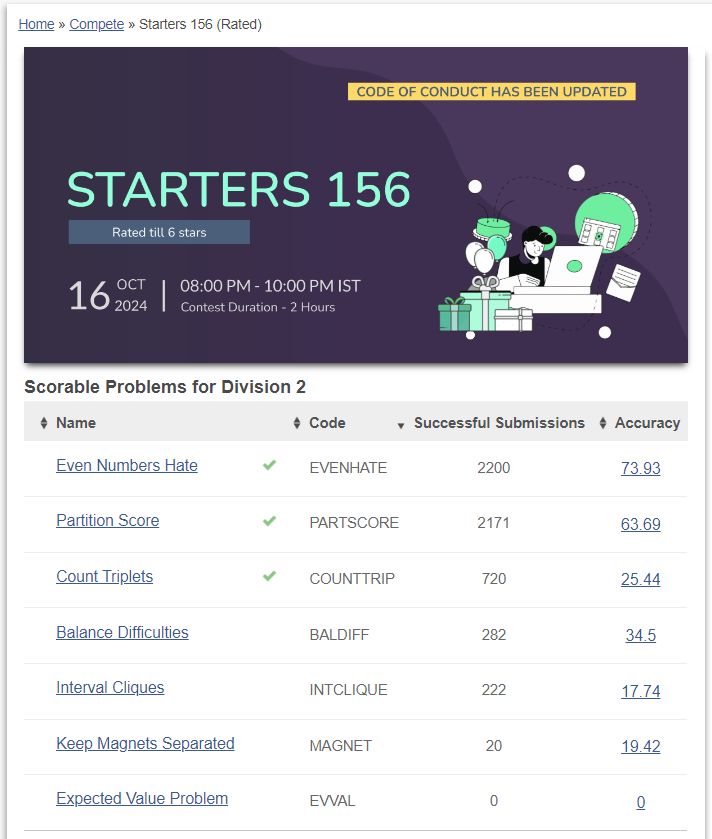Viewport: 712px width, 839px height.
Task: Sort by Successful Submissions header
Action: [x=499, y=423]
